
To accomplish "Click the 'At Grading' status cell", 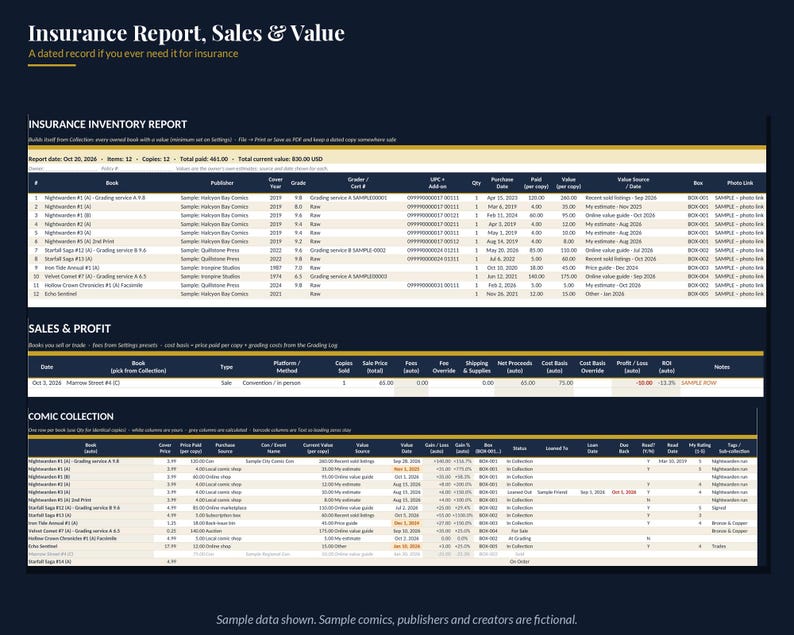I will (520, 539).
